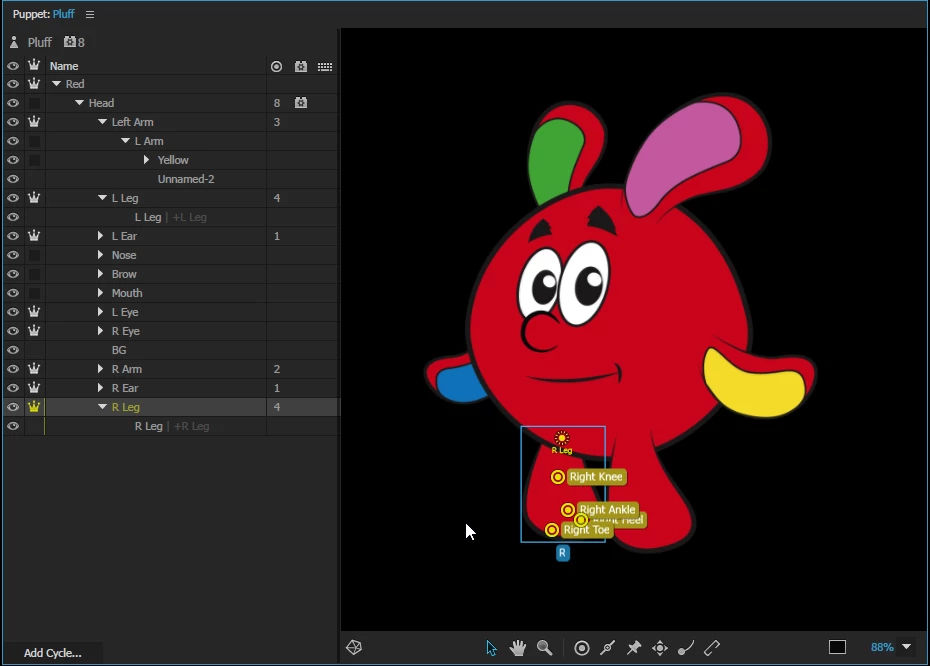The image size is (930, 666).
Task: Activate the Dragger tool icon
Action: [660, 648]
